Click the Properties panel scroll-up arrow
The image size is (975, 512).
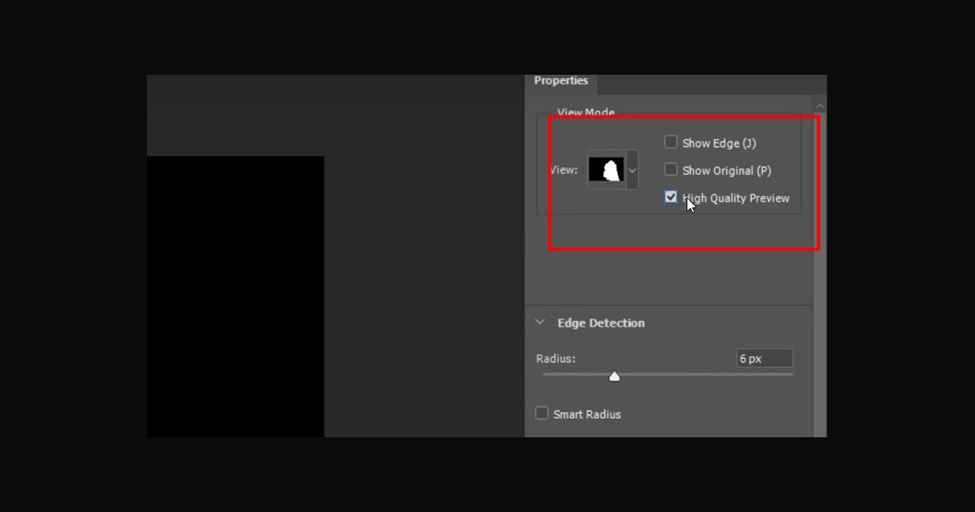click(x=820, y=106)
